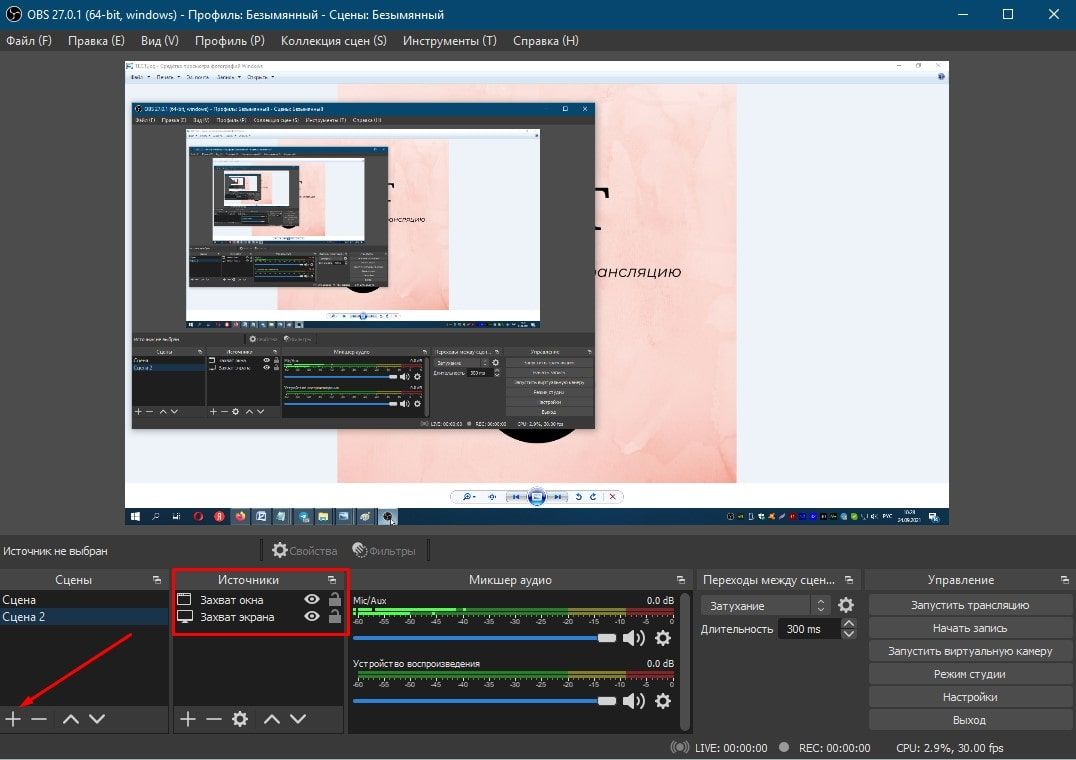Open transition properties gear next to Затухание
The width and height of the screenshot is (1076, 760).
846,605
